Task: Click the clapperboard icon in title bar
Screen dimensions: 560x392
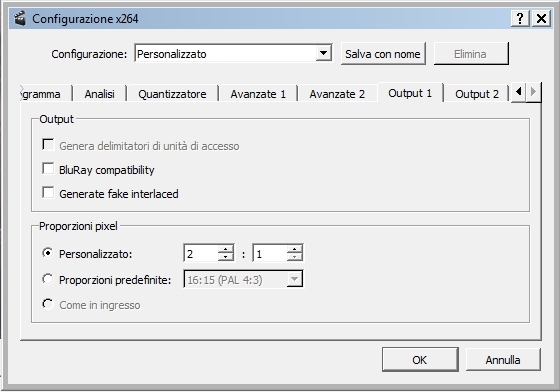Action: [x=20, y=19]
